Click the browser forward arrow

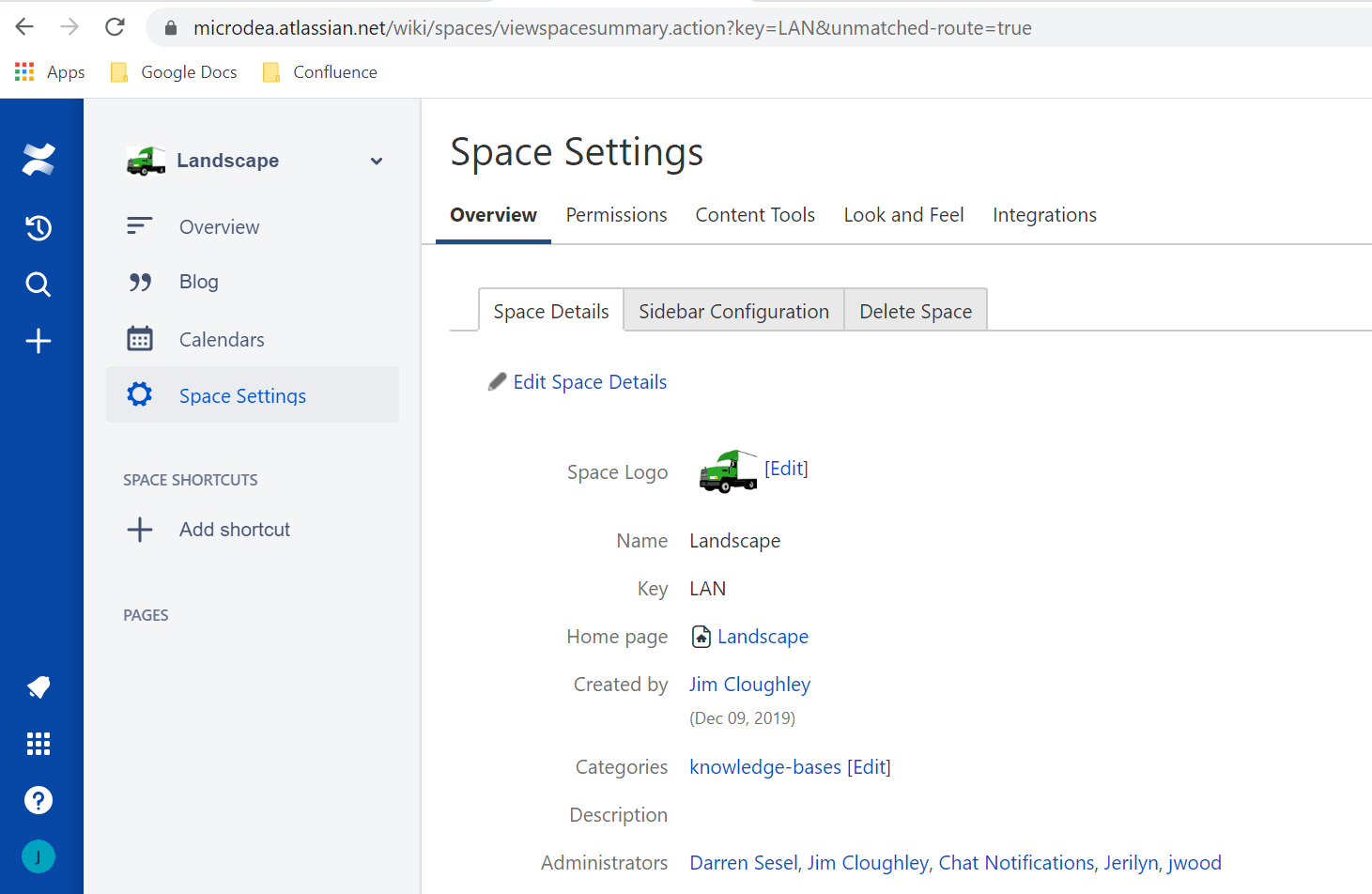coord(69,27)
